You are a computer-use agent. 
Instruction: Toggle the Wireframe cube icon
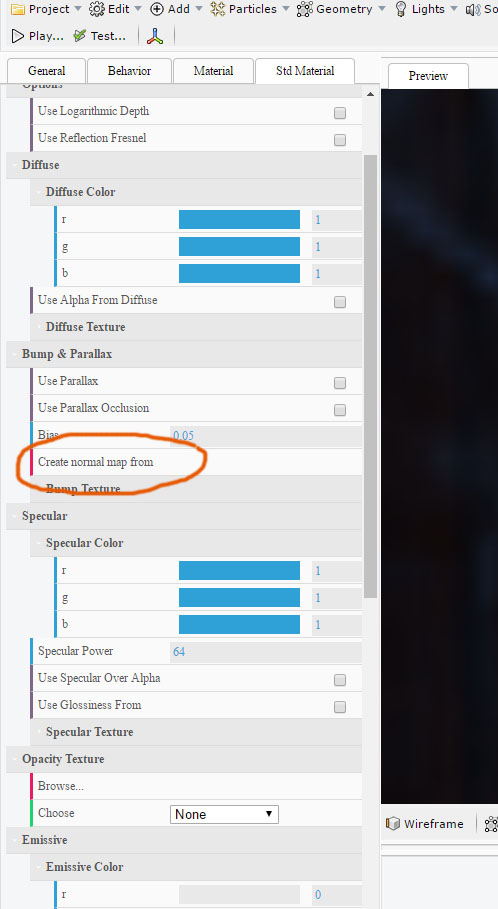pos(392,824)
